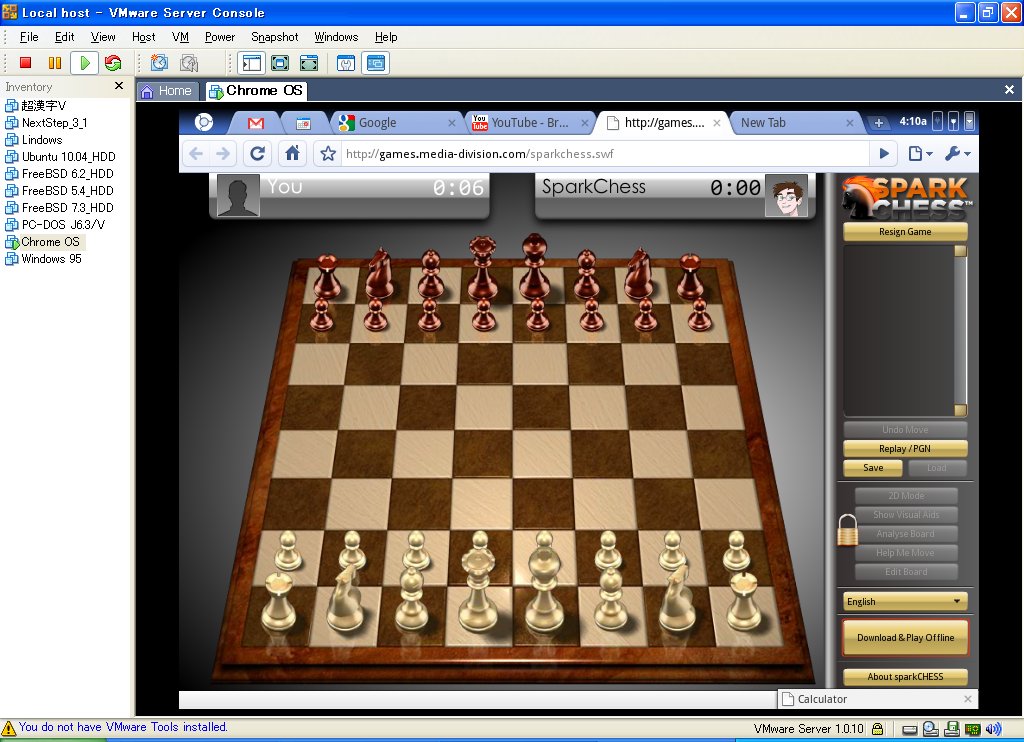Click the 2D Mode button
Image resolution: width=1024 pixels, height=742 pixels.
pyautogui.click(x=906, y=496)
